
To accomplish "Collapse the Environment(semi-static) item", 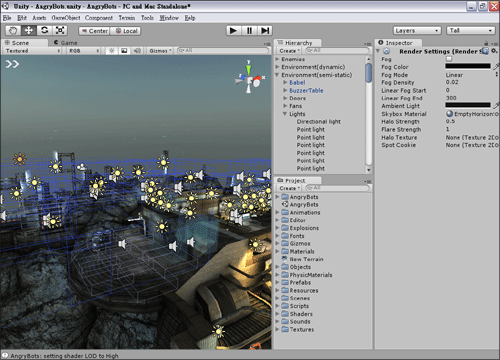I will [x=277, y=75].
